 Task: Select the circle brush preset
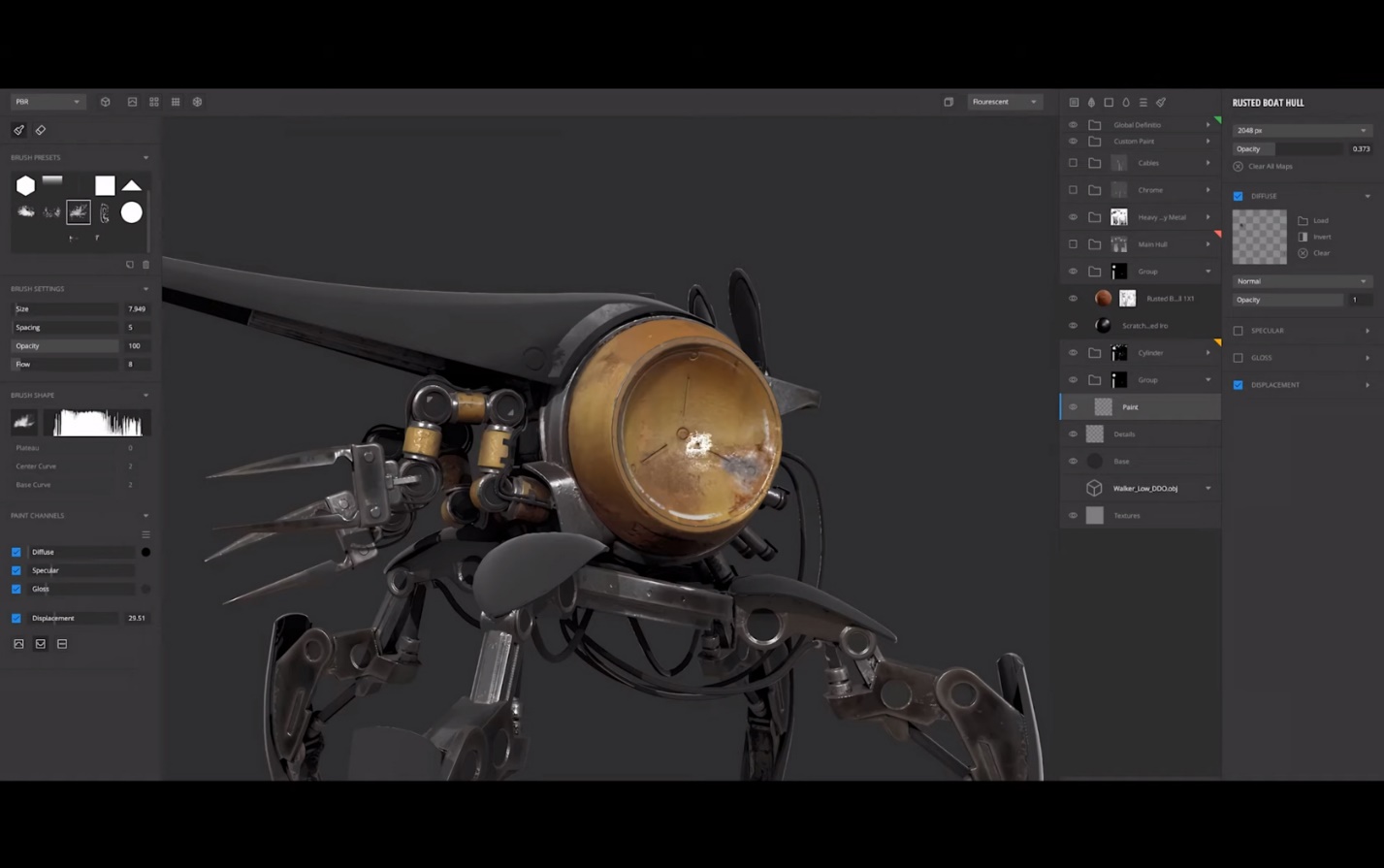pyautogui.click(x=131, y=212)
